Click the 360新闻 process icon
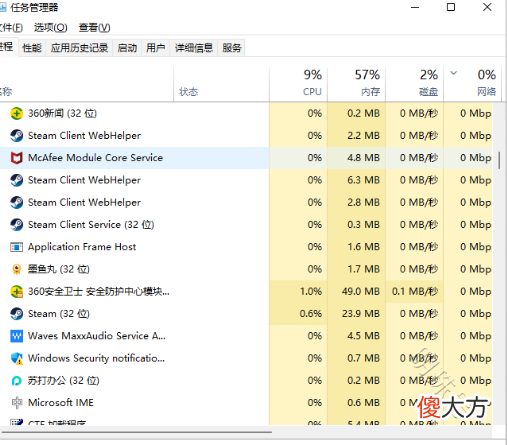 click(x=16, y=113)
